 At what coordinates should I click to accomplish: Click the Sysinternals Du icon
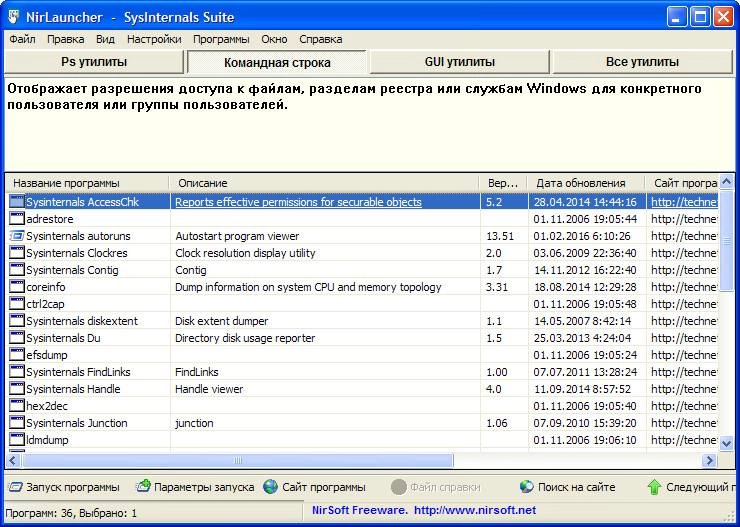(x=17, y=338)
